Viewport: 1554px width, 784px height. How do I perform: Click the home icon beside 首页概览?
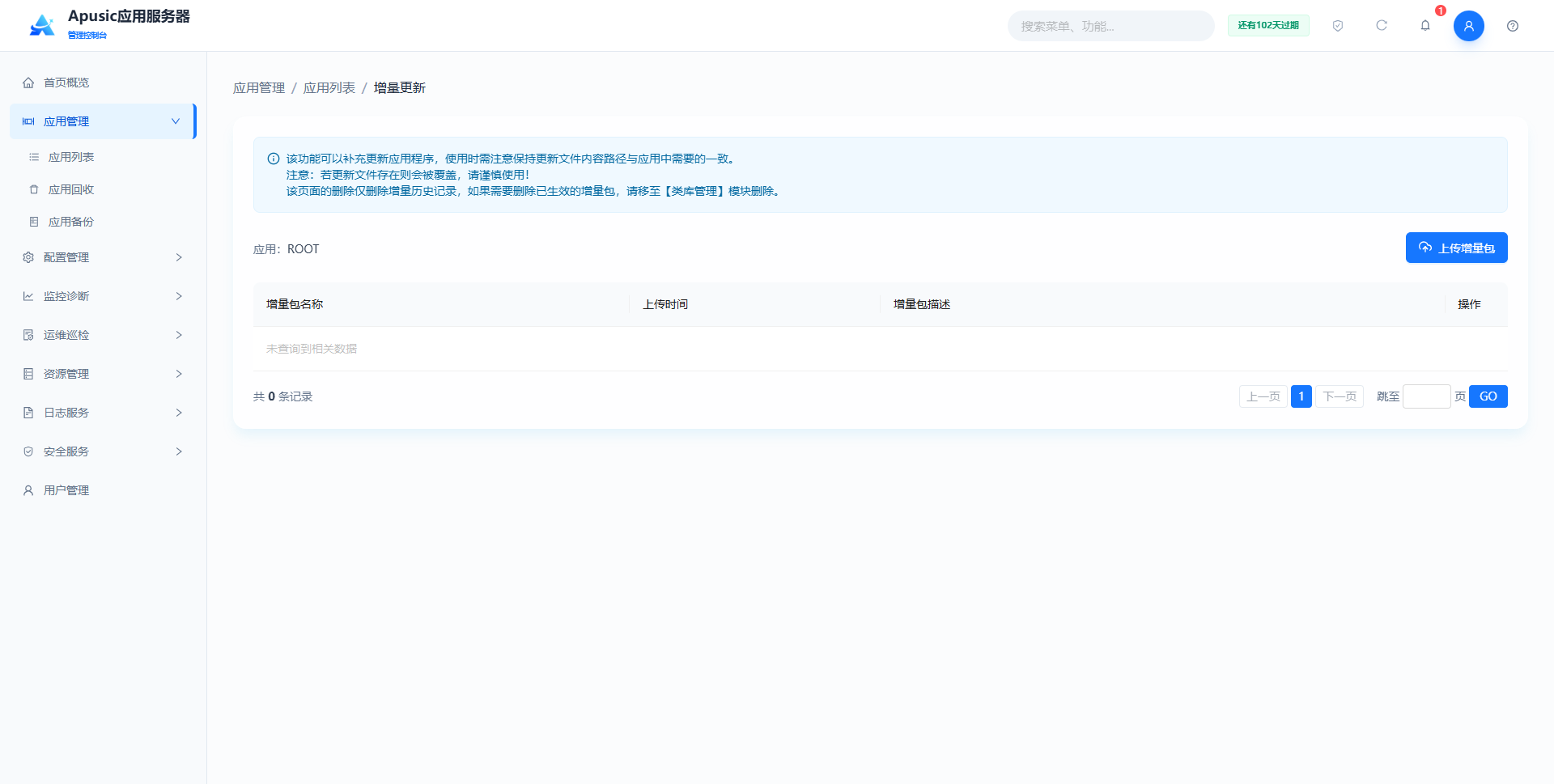click(28, 83)
